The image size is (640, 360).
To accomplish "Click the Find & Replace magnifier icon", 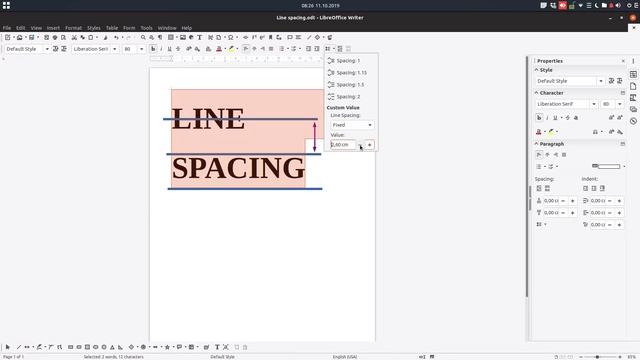I will click(x=143, y=37).
